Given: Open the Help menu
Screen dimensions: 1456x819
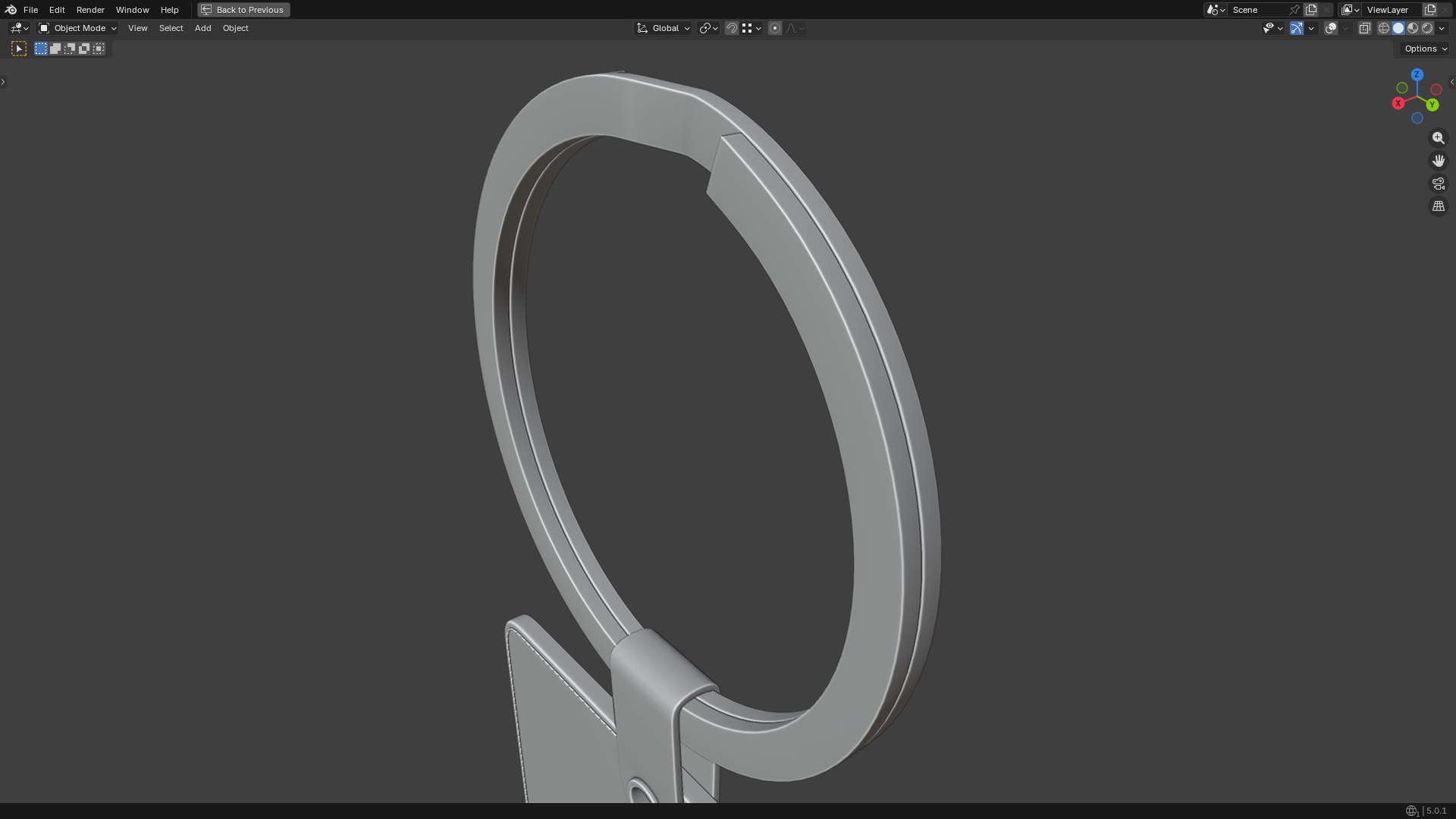Looking at the screenshot, I should pyautogui.click(x=169, y=10).
